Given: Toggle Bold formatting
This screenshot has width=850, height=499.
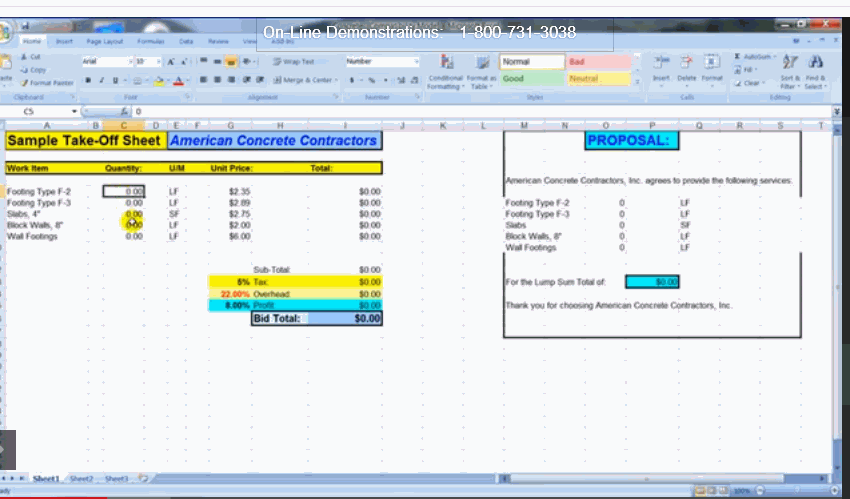Looking at the screenshot, I should click(88, 81).
